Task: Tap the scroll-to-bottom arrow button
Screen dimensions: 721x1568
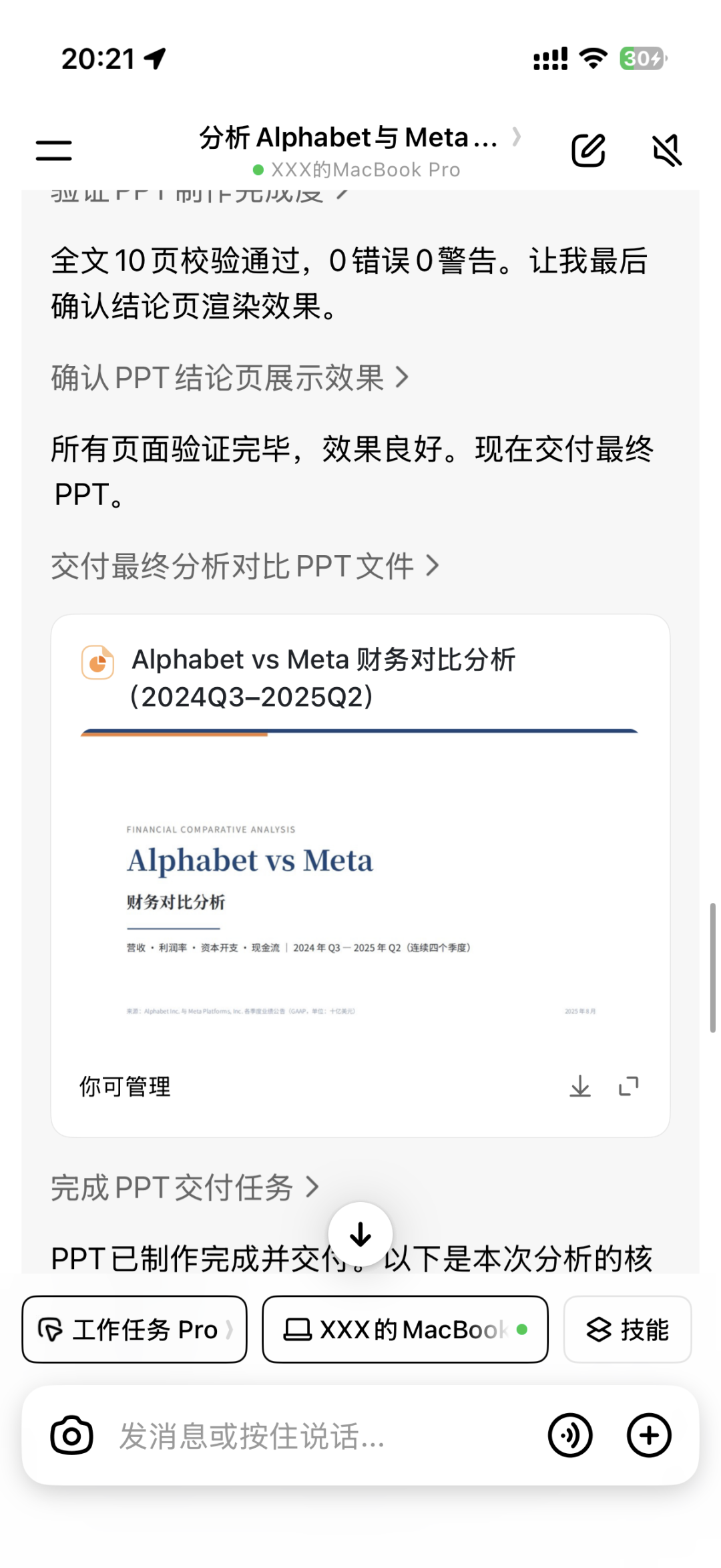Action: click(360, 1234)
